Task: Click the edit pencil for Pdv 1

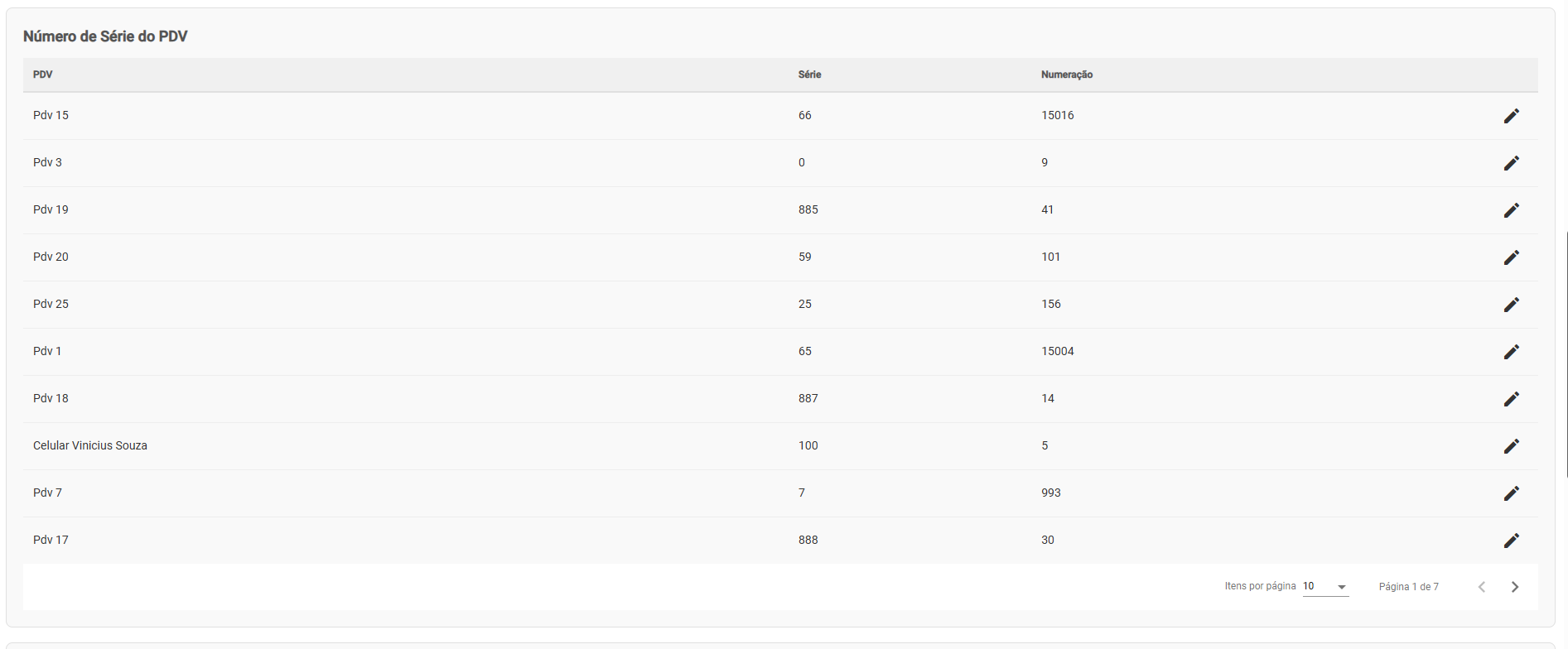Action: tap(1512, 352)
